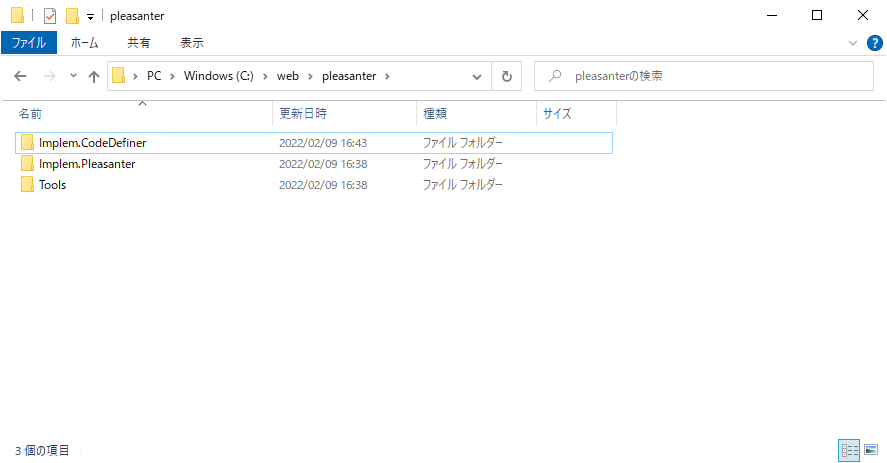887x463 pixels.
Task: Expand the chevron after PC breadcrumb
Action: [172, 76]
